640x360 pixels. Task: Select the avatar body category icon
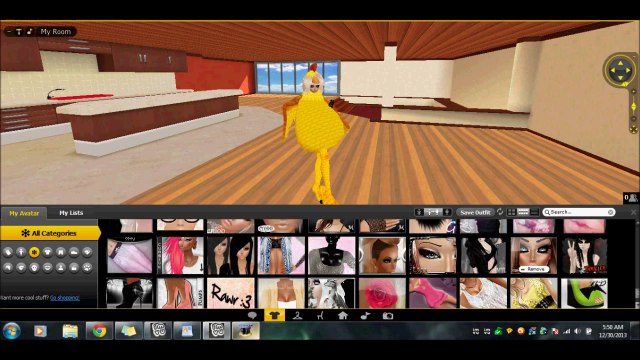click(x=21, y=252)
